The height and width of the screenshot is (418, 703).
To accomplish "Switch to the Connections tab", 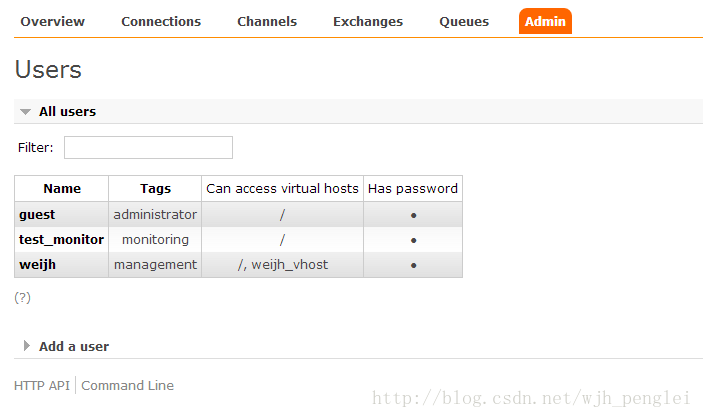I will click(x=161, y=22).
